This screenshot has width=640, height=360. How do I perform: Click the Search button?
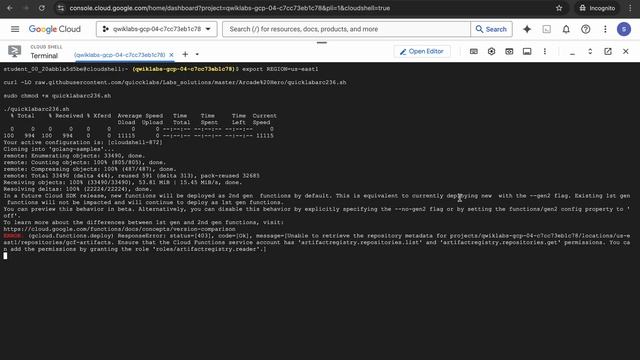coord(491,29)
